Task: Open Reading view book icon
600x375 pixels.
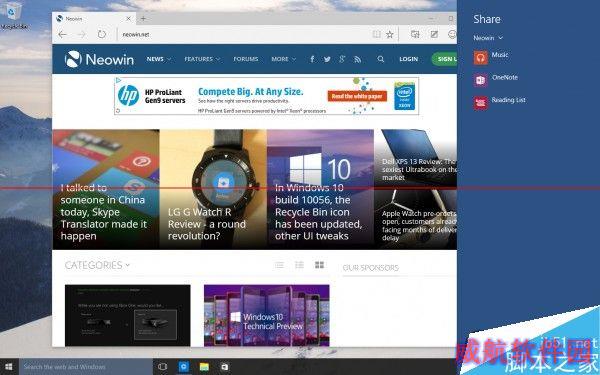Action: tap(377, 34)
